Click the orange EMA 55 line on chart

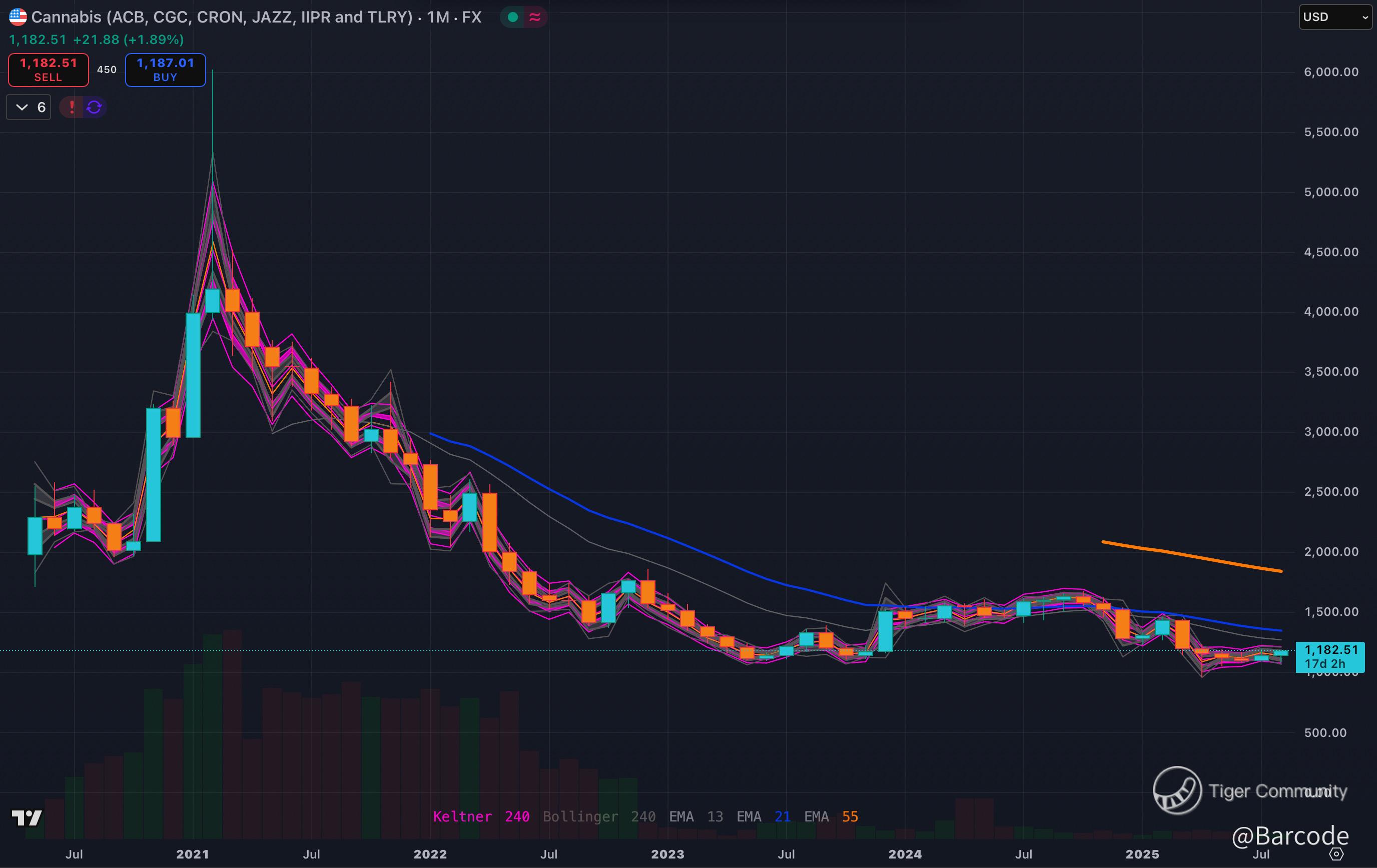[1189, 555]
